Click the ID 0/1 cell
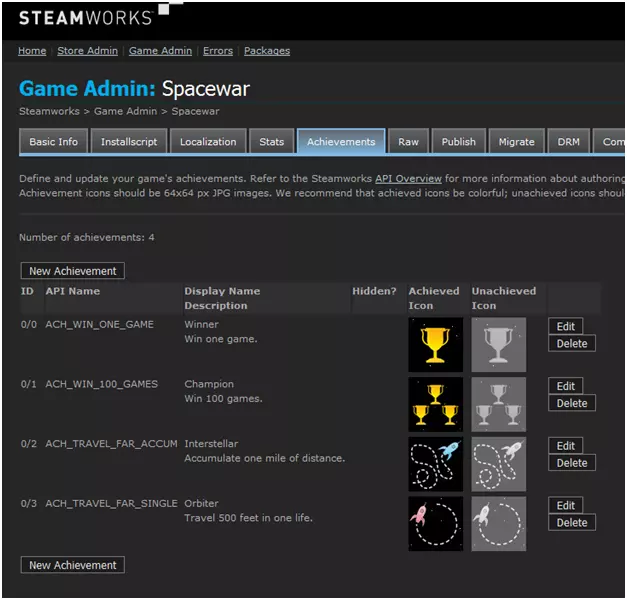The image size is (627, 600). click(x=29, y=384)
